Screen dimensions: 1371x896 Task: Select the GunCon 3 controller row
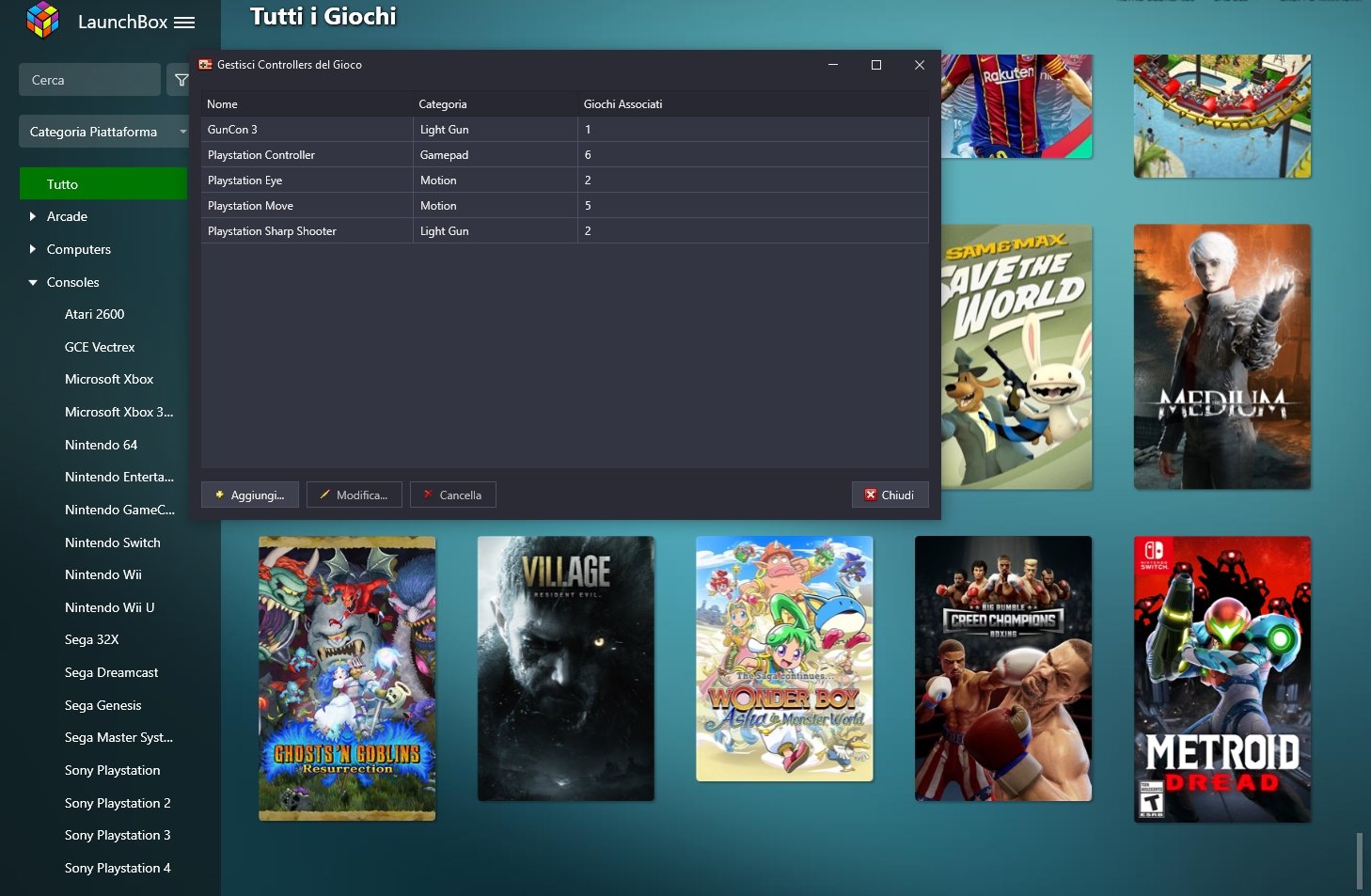coord(564,130)
